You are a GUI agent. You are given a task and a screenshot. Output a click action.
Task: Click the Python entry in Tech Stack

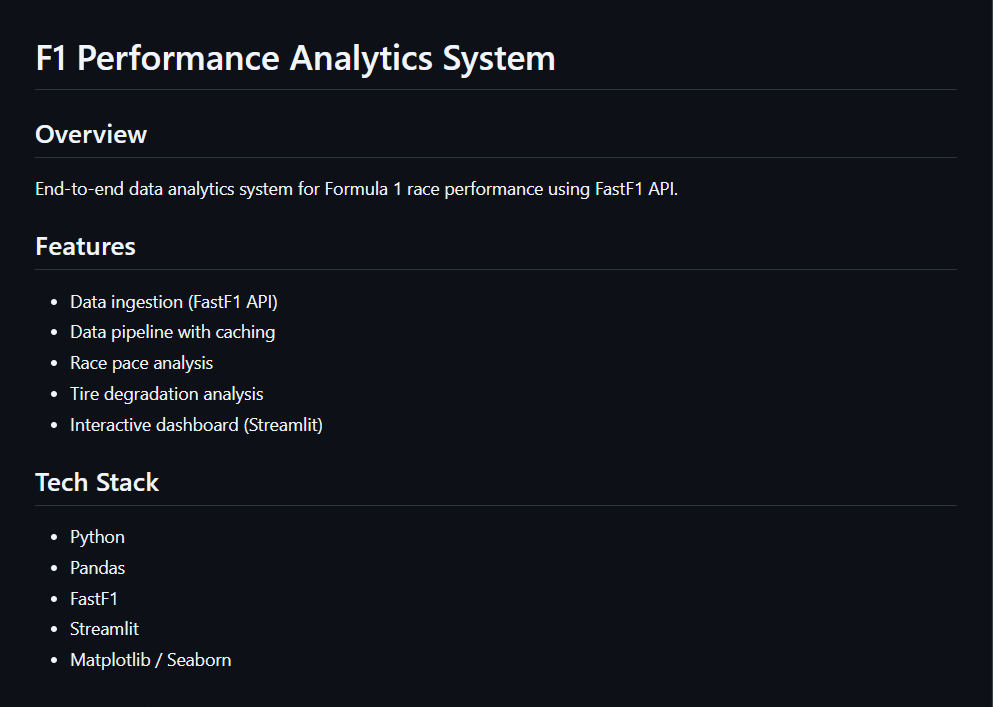pos(97,537)
